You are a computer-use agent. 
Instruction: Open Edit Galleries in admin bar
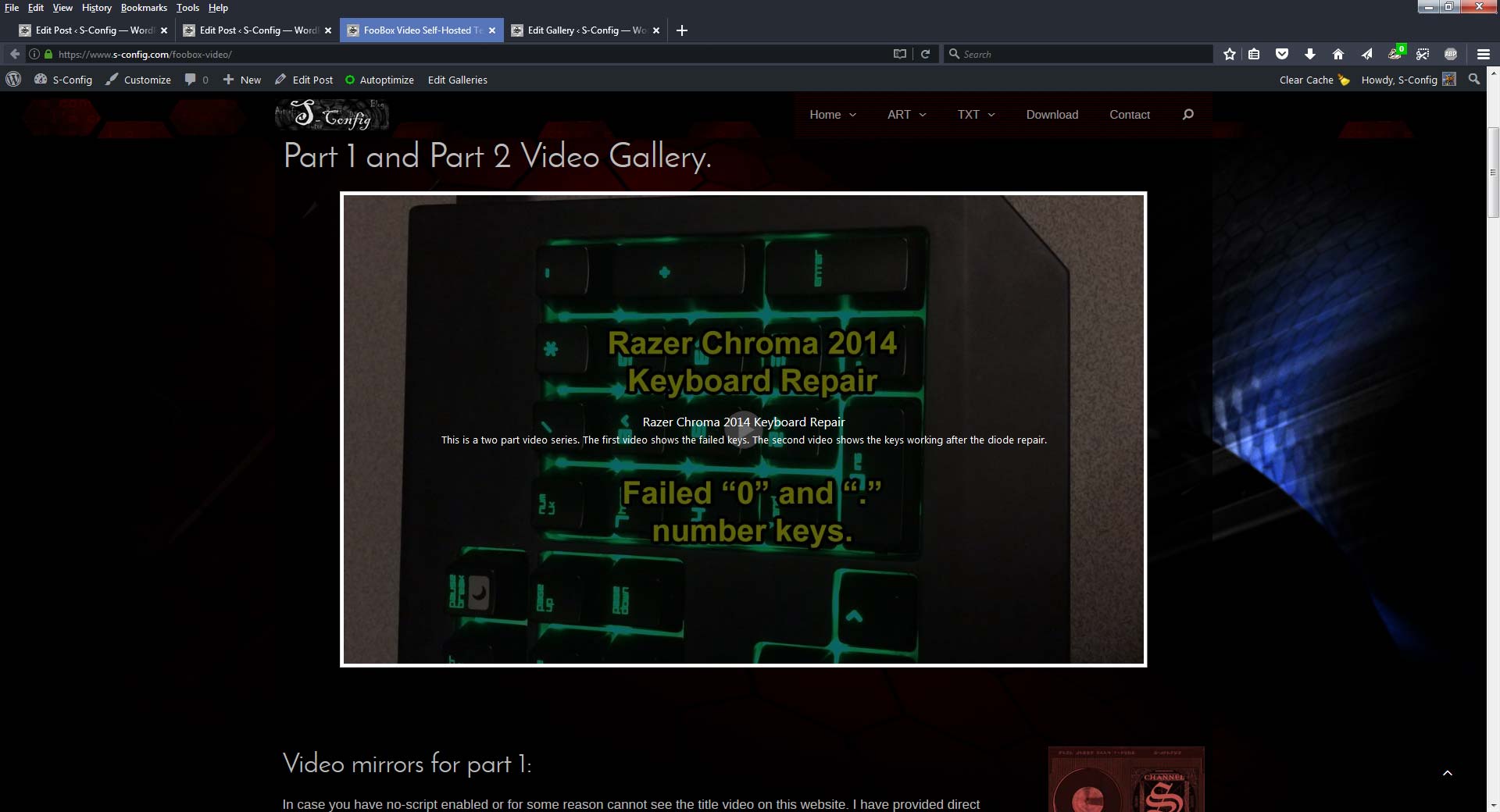click(458, 80)
